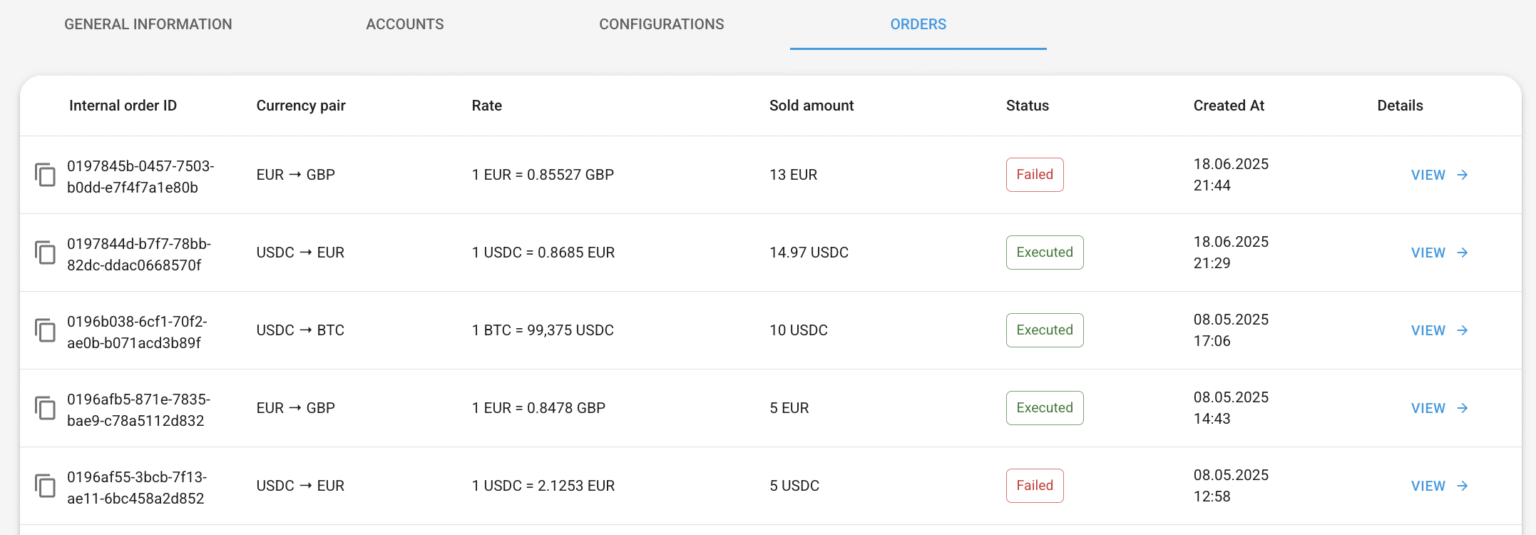Click the Executed badge on the 14.97 USDC order

[x=1044, y=253]
